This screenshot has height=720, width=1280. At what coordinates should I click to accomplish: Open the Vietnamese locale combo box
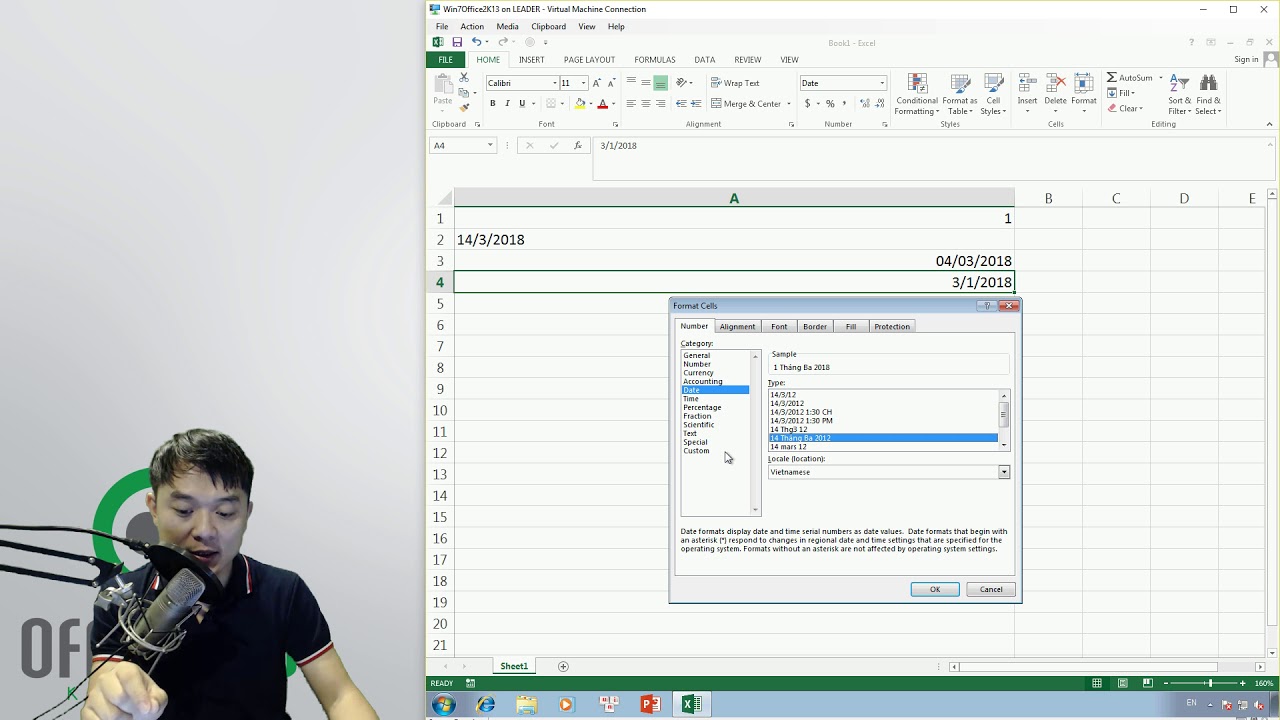click(x=889, y=472)
